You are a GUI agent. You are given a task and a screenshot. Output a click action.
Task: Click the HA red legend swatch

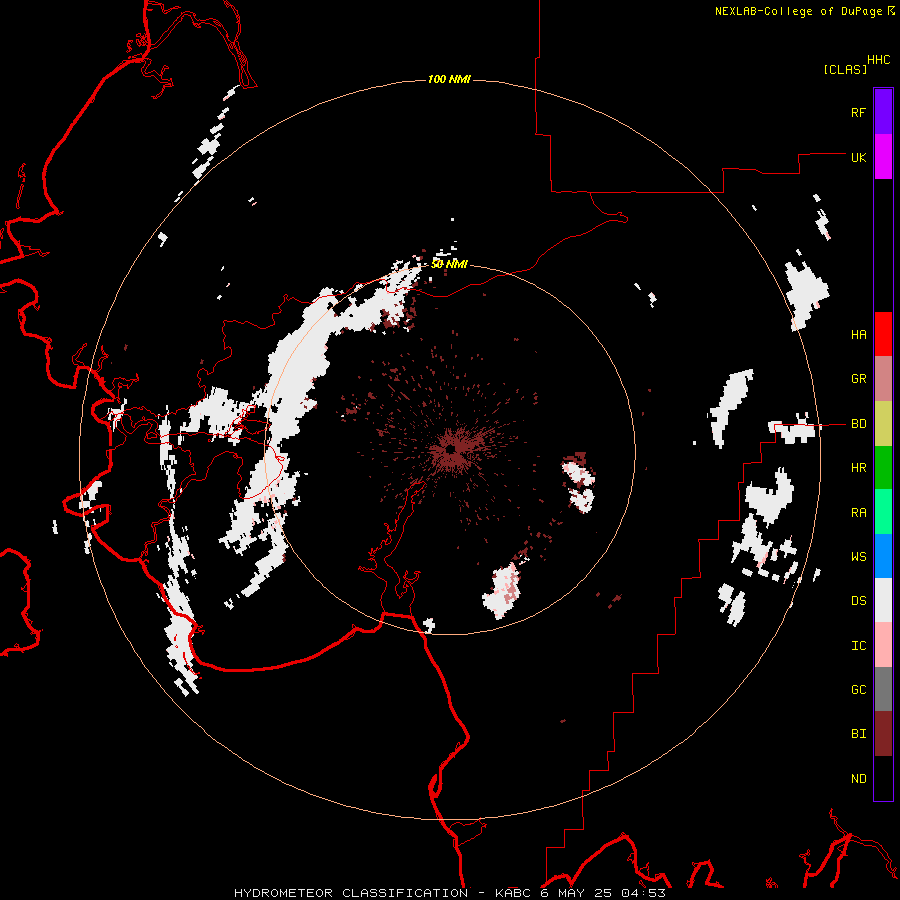883,334
